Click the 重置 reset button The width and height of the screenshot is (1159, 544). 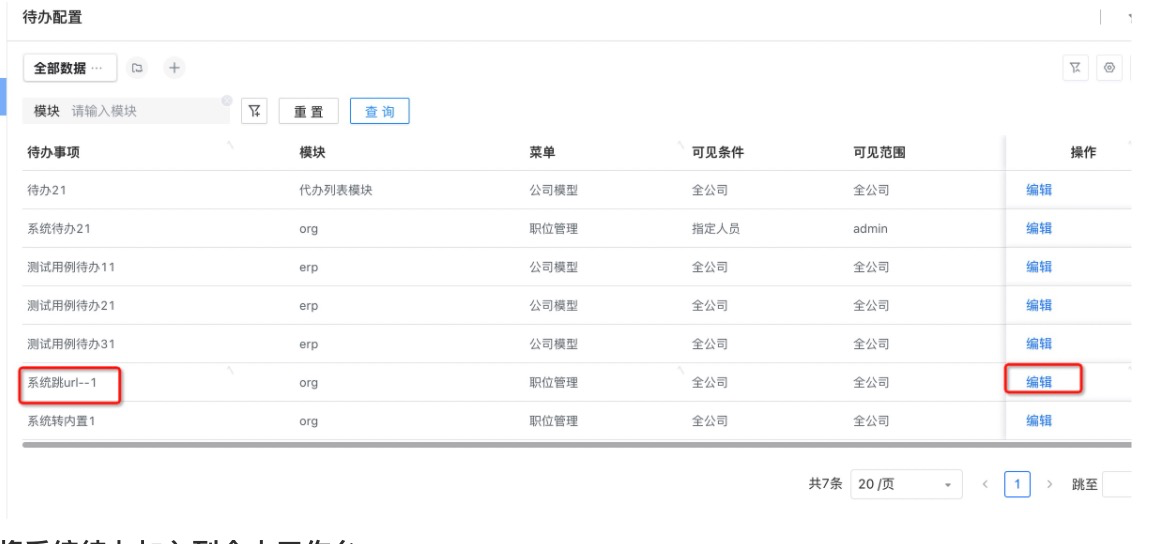coord(309,112)
